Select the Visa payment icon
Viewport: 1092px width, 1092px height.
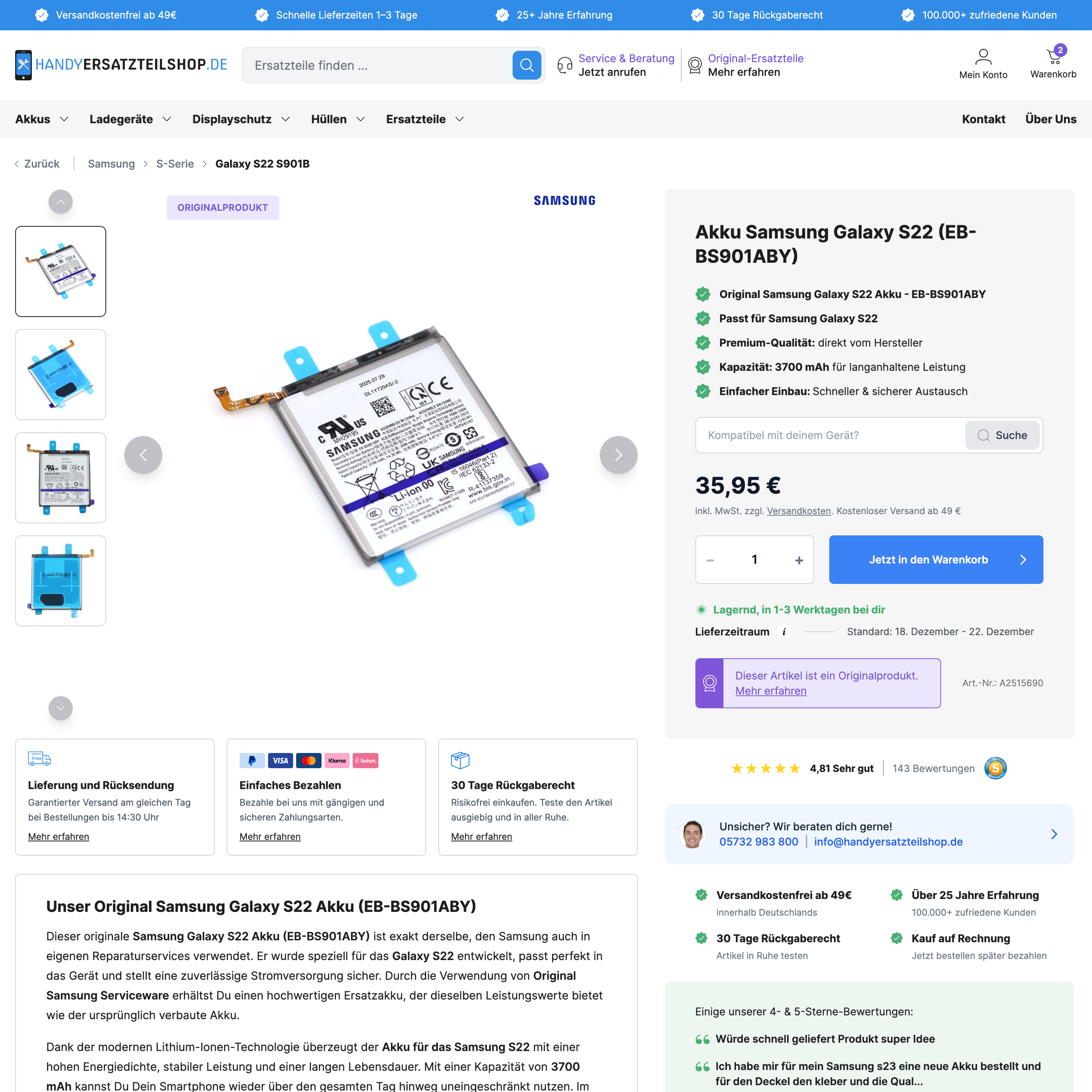280,760
